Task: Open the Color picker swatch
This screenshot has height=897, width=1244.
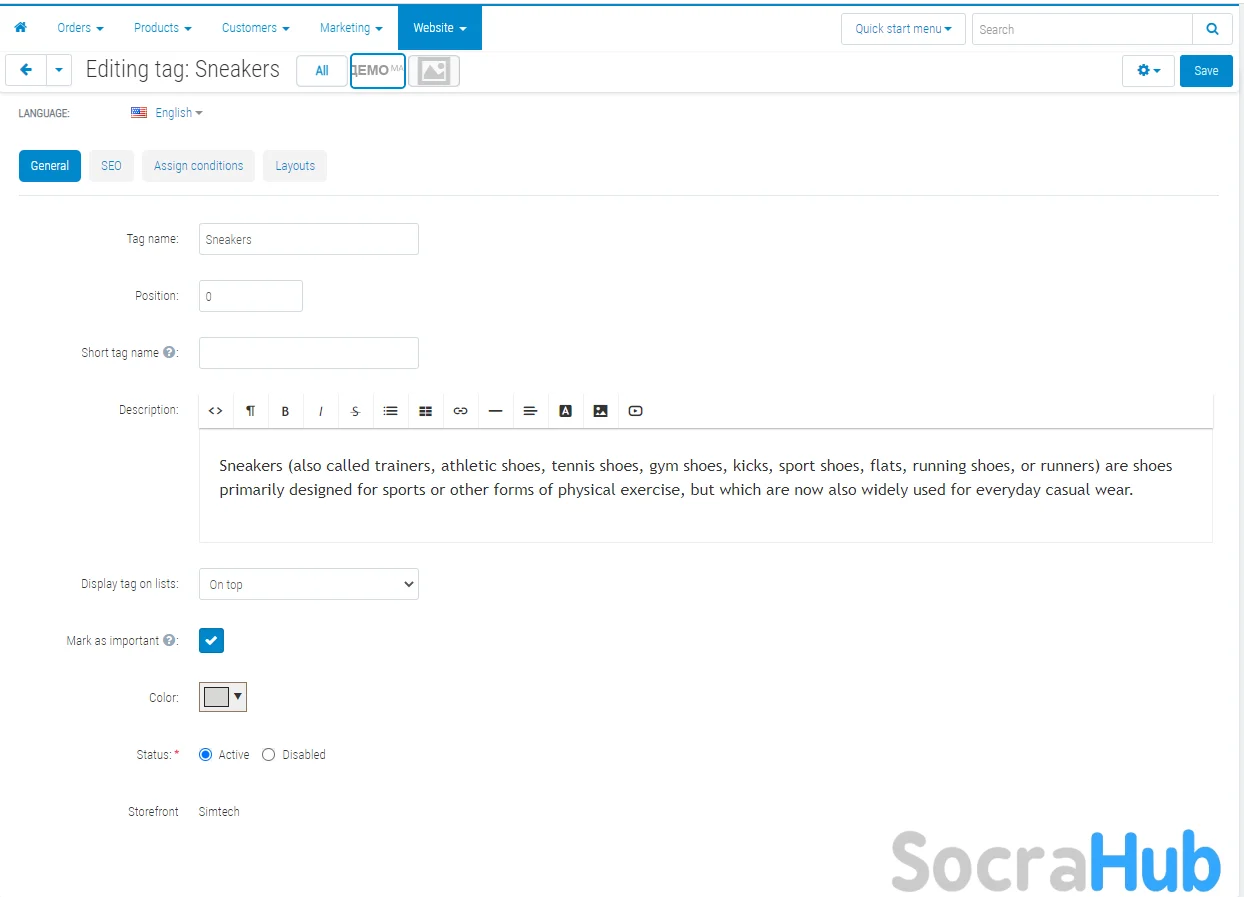Action: point(223,698)
